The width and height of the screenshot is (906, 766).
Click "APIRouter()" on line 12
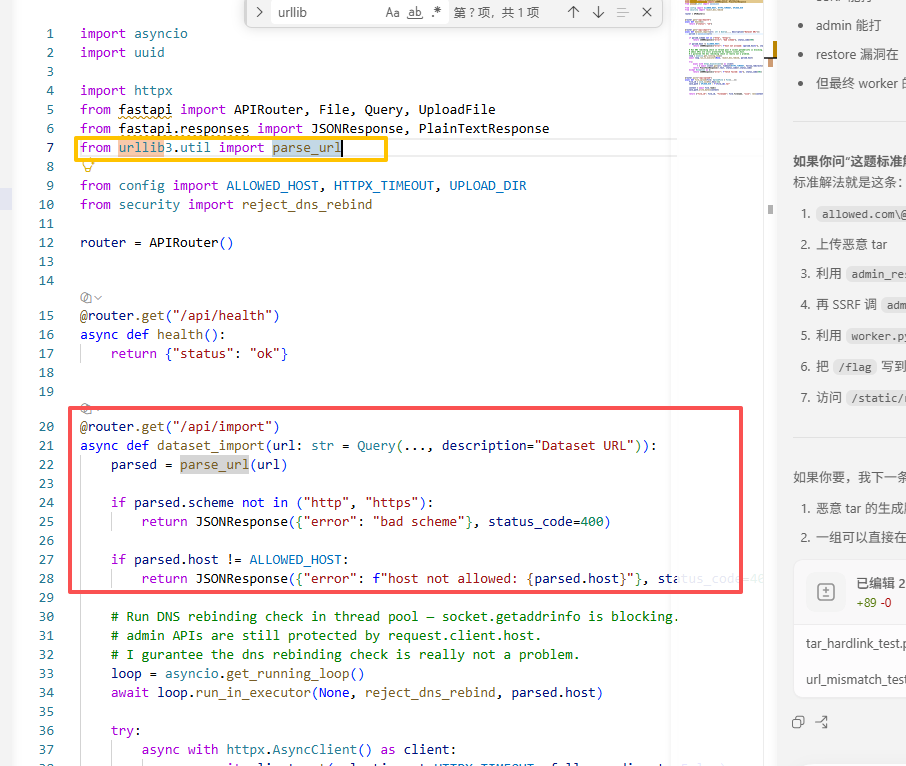[x=191, y=243]
